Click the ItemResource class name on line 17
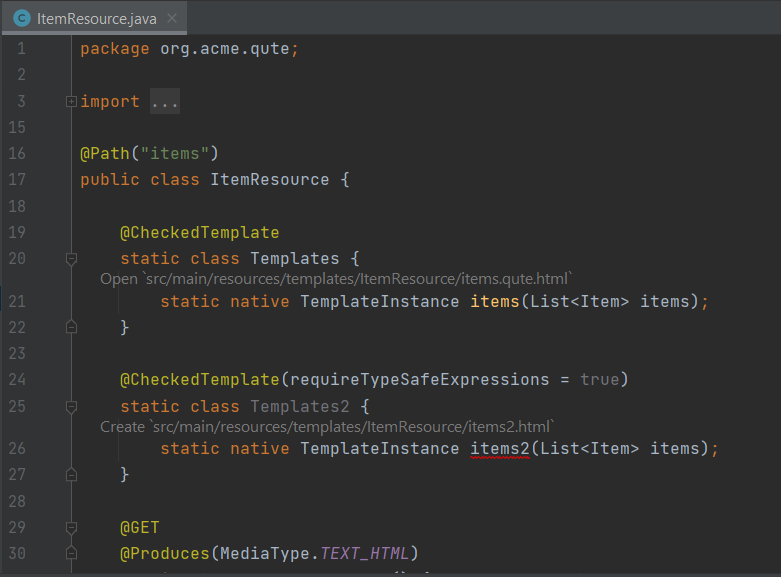The image size is (781, 577). pyautogui.click(x=269, y=180)
